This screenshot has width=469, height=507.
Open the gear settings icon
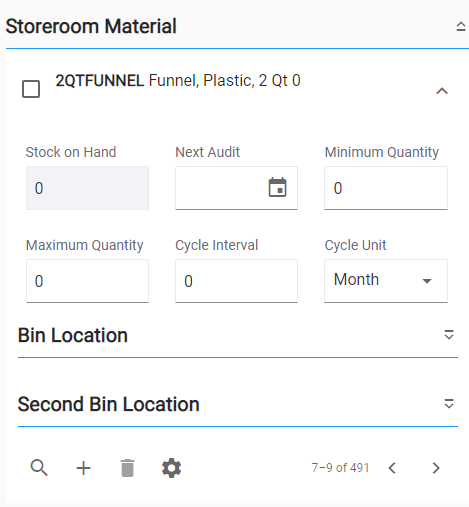coord(171,468)
